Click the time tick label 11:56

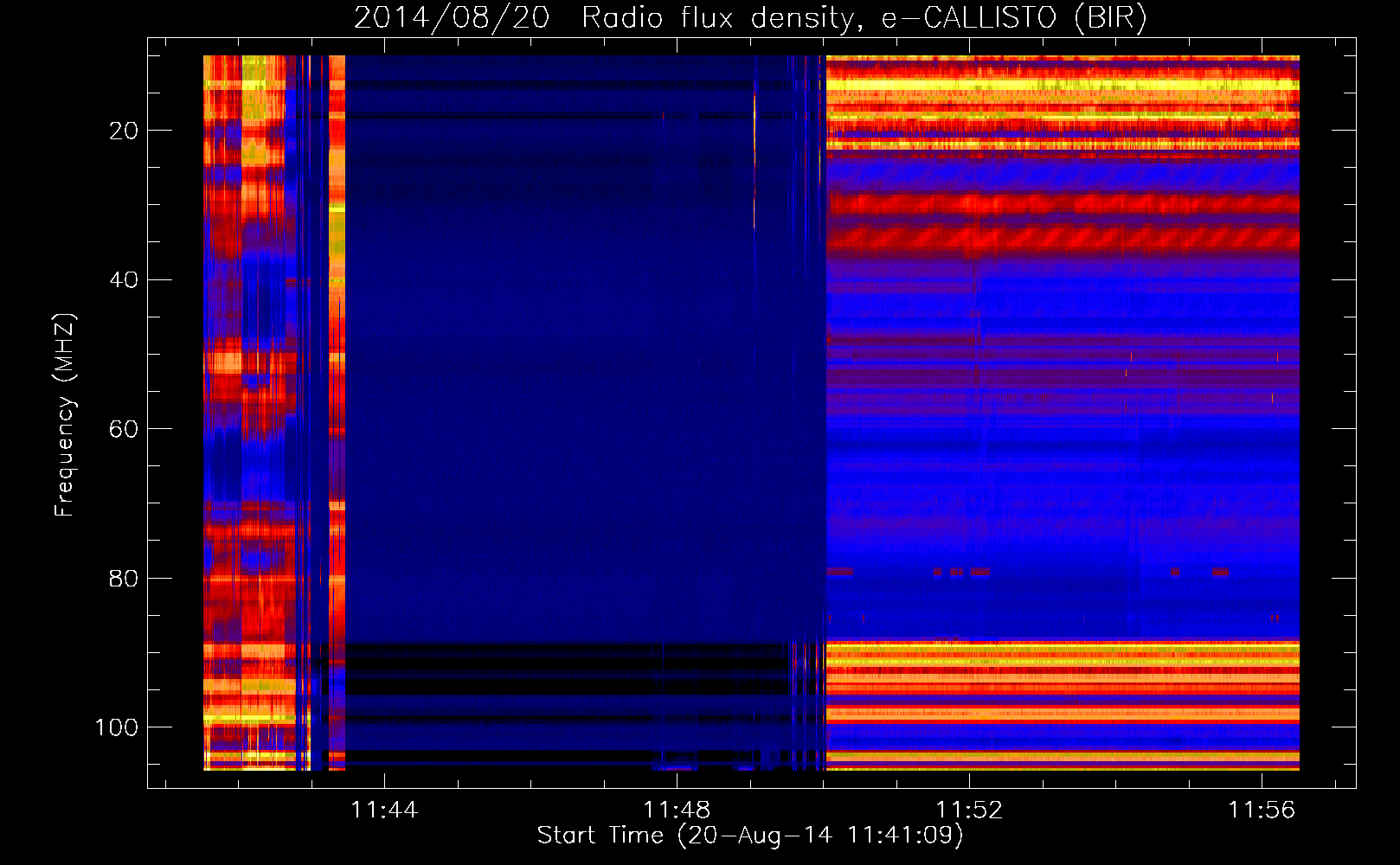coord(1262,810)
